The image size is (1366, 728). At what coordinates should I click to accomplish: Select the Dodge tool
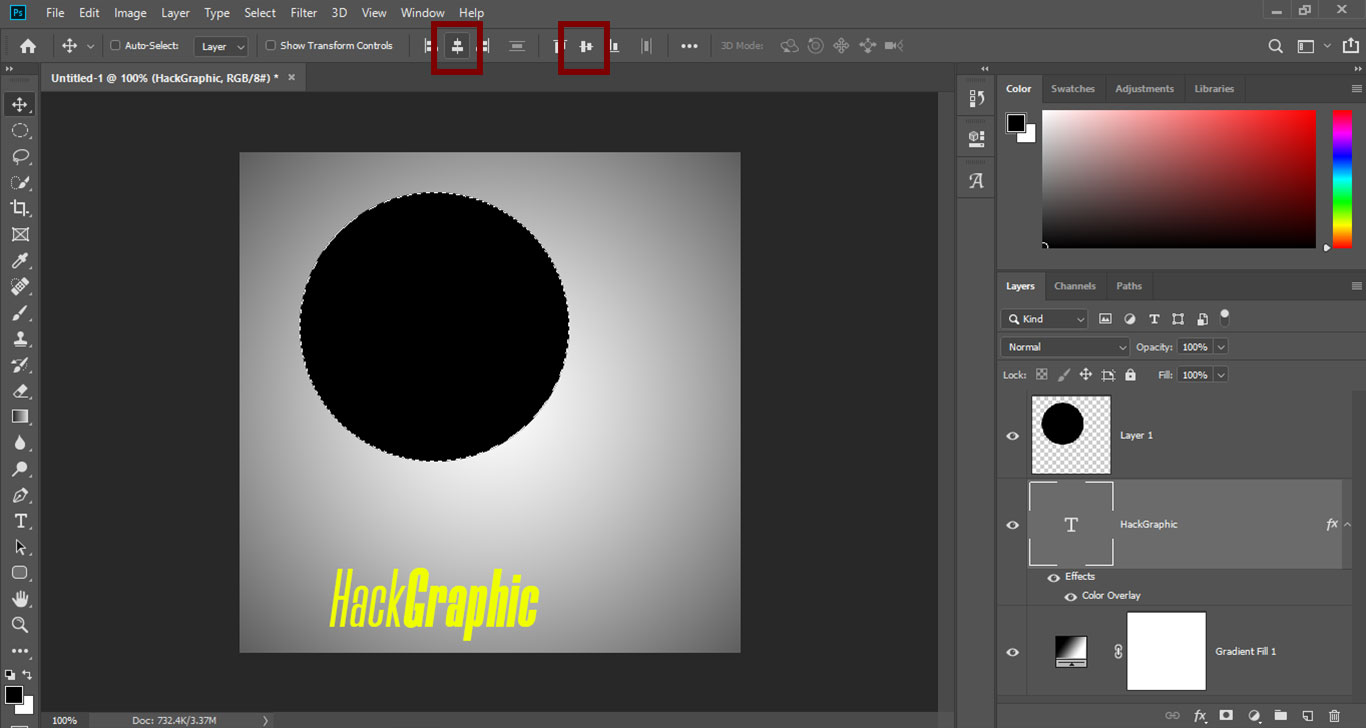click(x=20, y=469)
